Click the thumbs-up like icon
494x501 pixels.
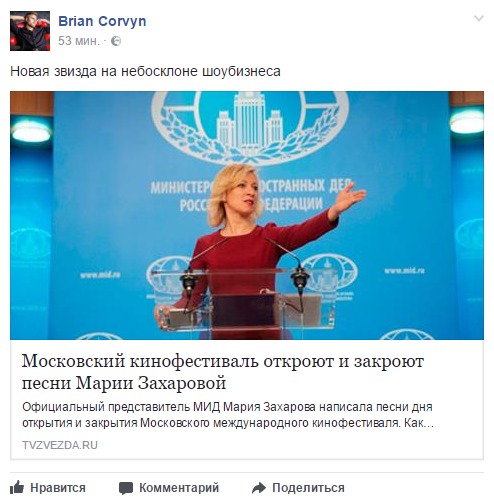[17, 488]
